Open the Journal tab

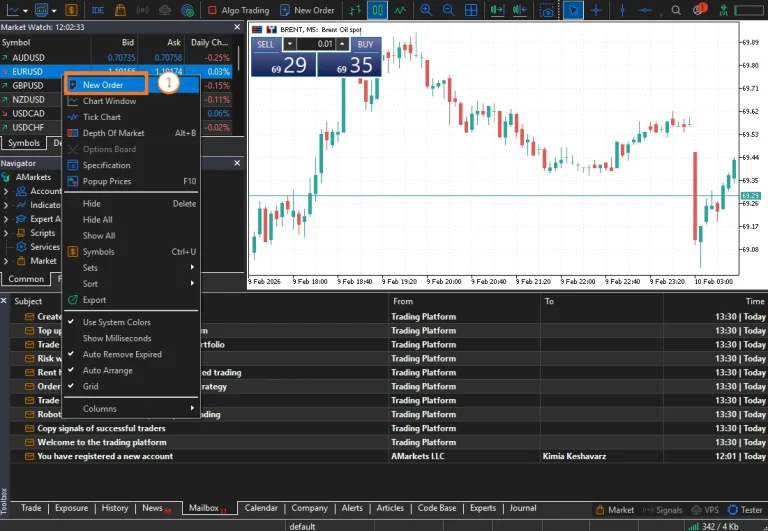pyautogui.click(x=523, y=508)
